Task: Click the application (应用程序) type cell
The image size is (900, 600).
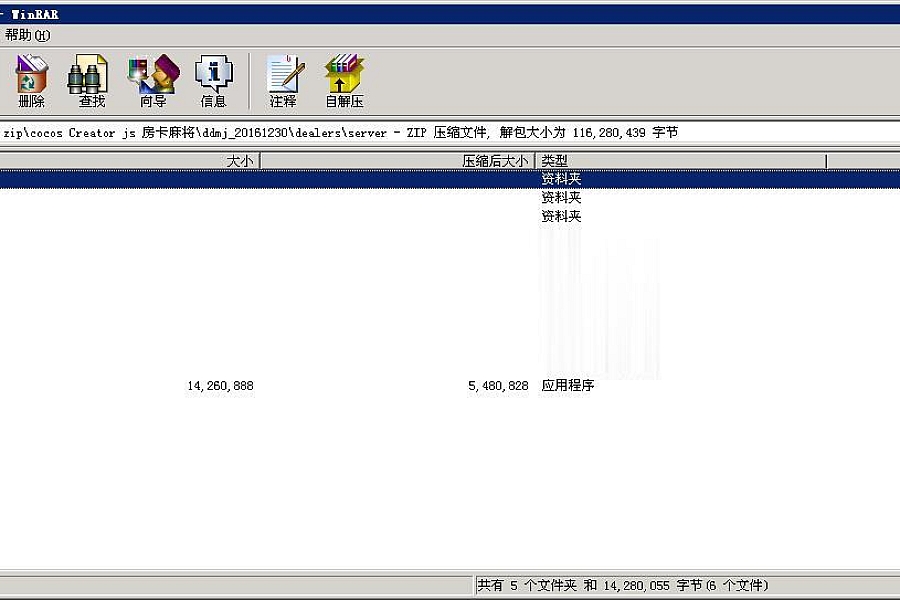Action: [568, 385]
